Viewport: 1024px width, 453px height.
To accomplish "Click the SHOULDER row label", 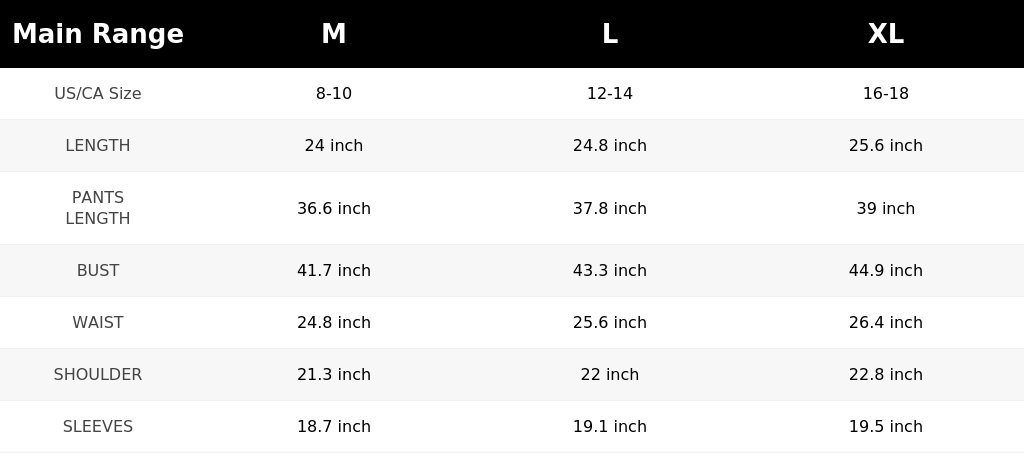I will [98, 375].
